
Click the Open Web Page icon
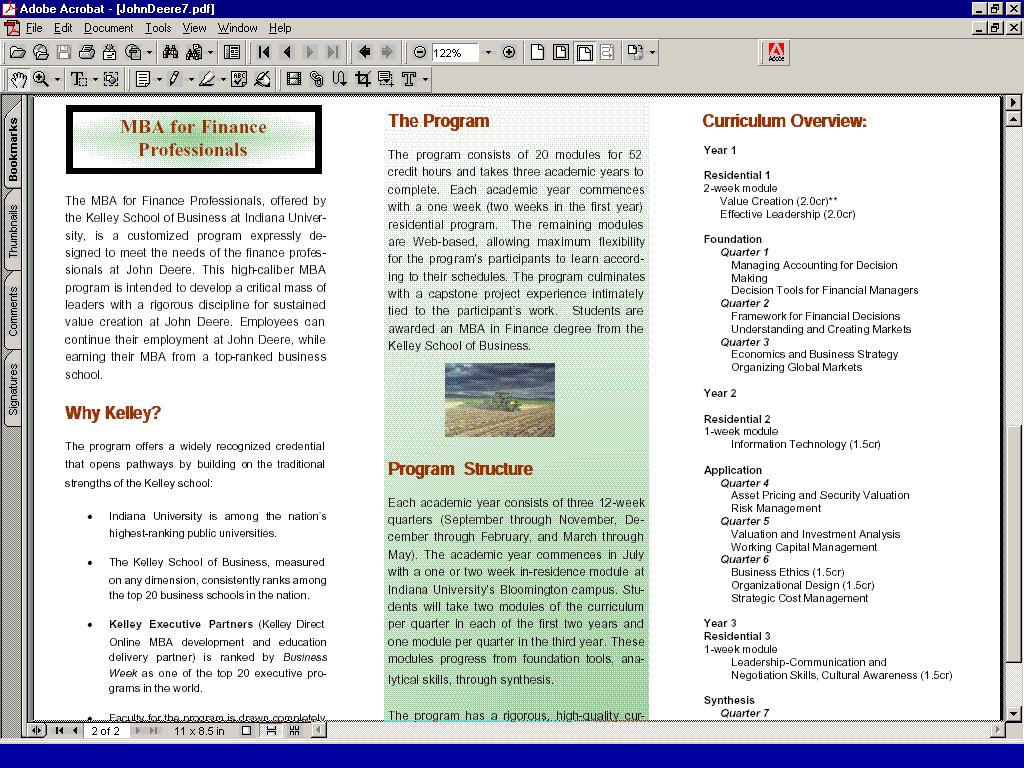coord(40,52)
